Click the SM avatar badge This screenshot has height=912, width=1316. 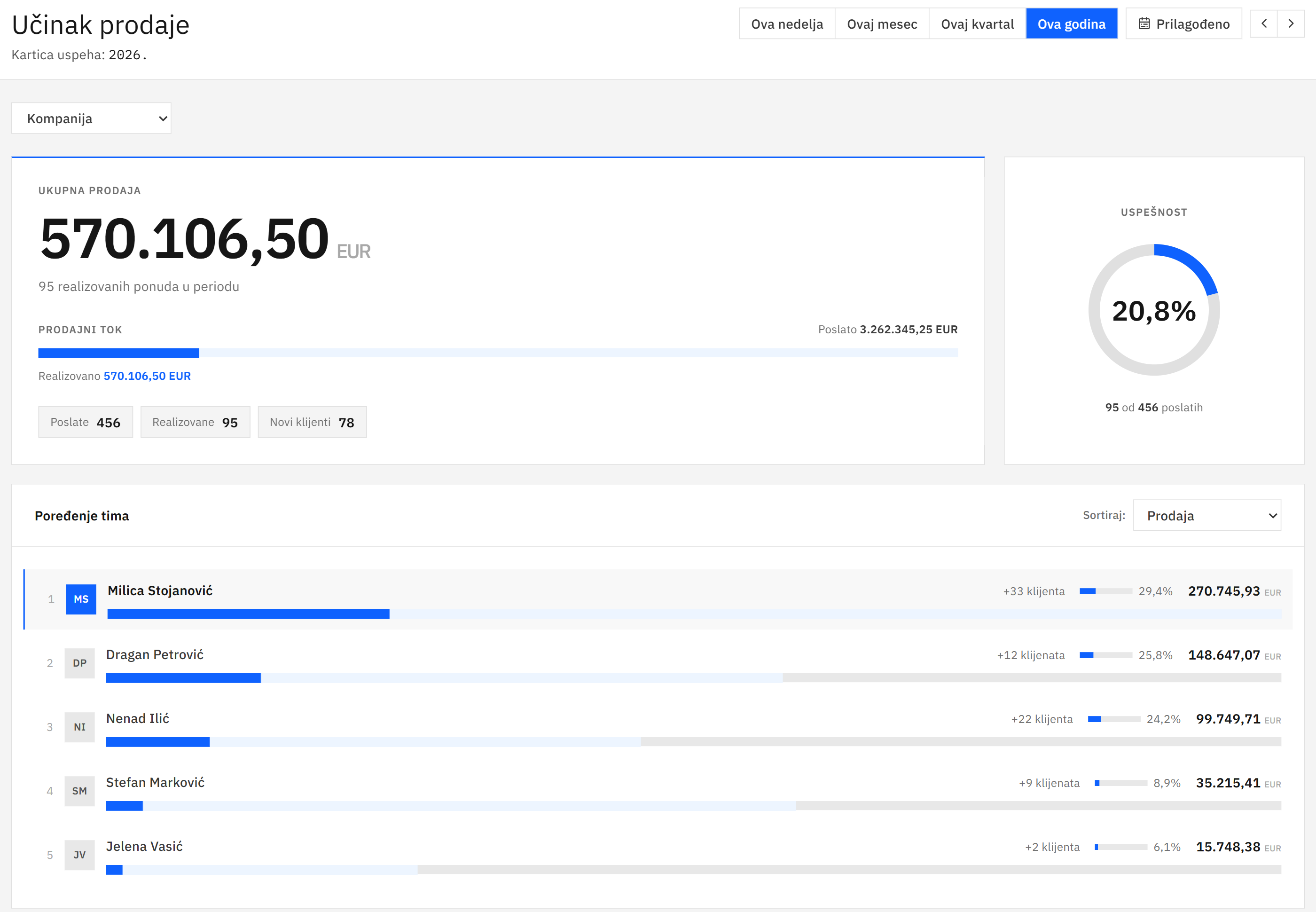click(79, 791)
